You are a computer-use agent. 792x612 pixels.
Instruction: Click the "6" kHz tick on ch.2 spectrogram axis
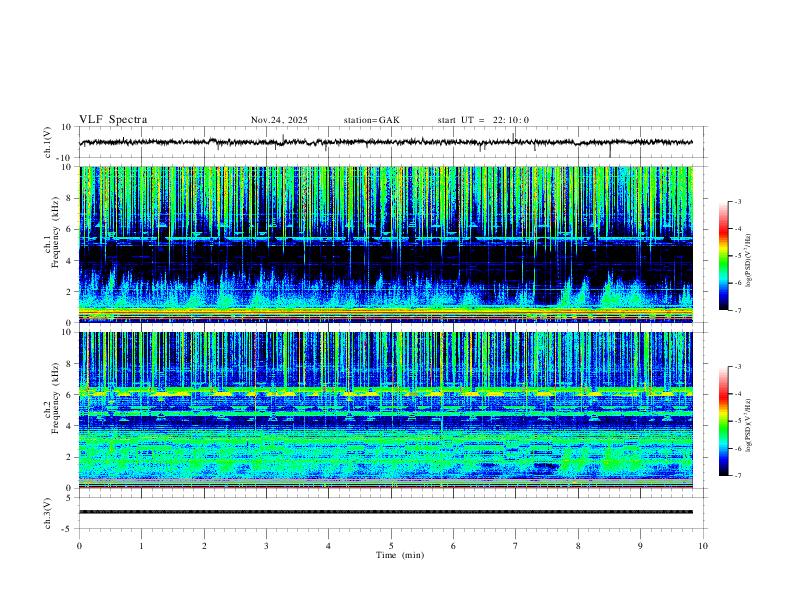click(70, 394)
